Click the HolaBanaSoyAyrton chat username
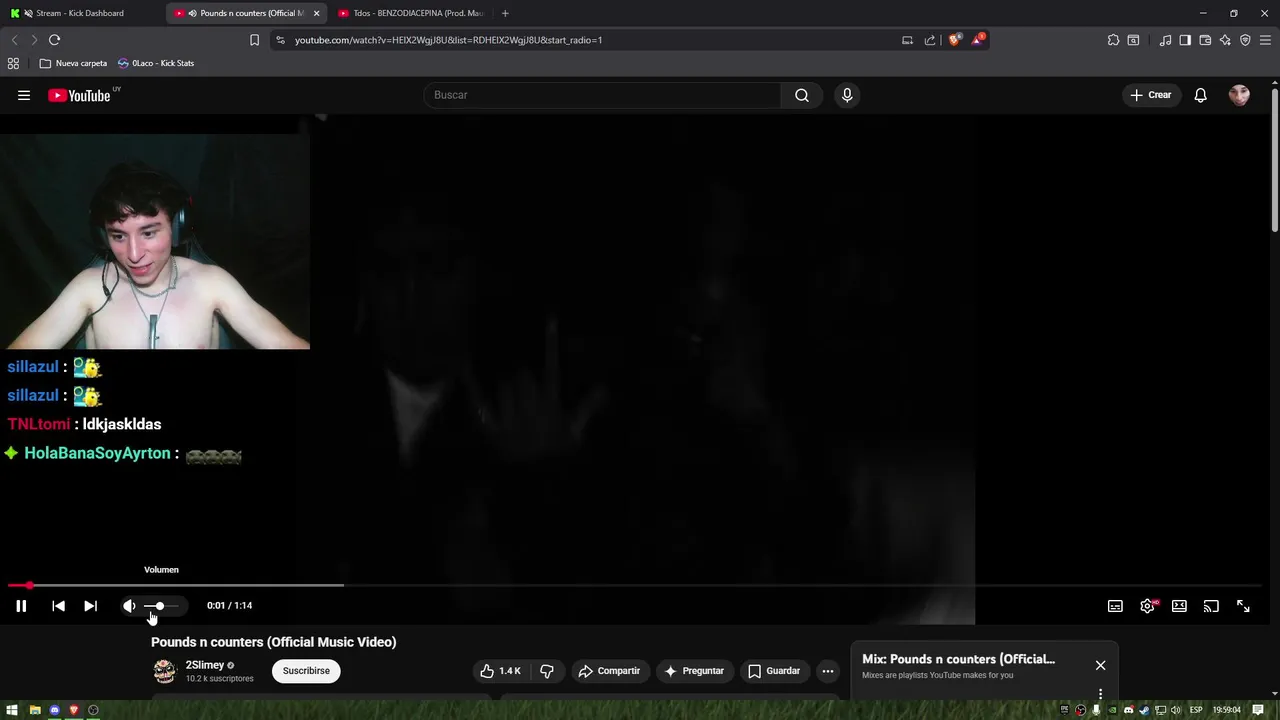 [97, 453]
